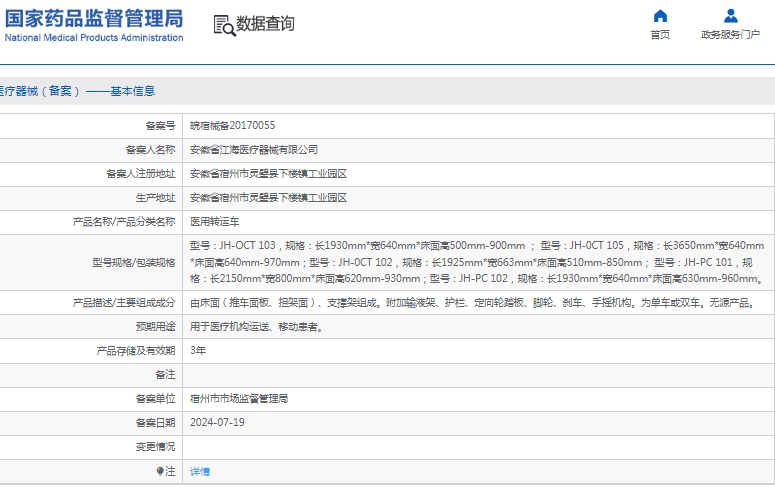
Task: Click the 首页 label
Action: pyautogui.click(x=660, y=35)
